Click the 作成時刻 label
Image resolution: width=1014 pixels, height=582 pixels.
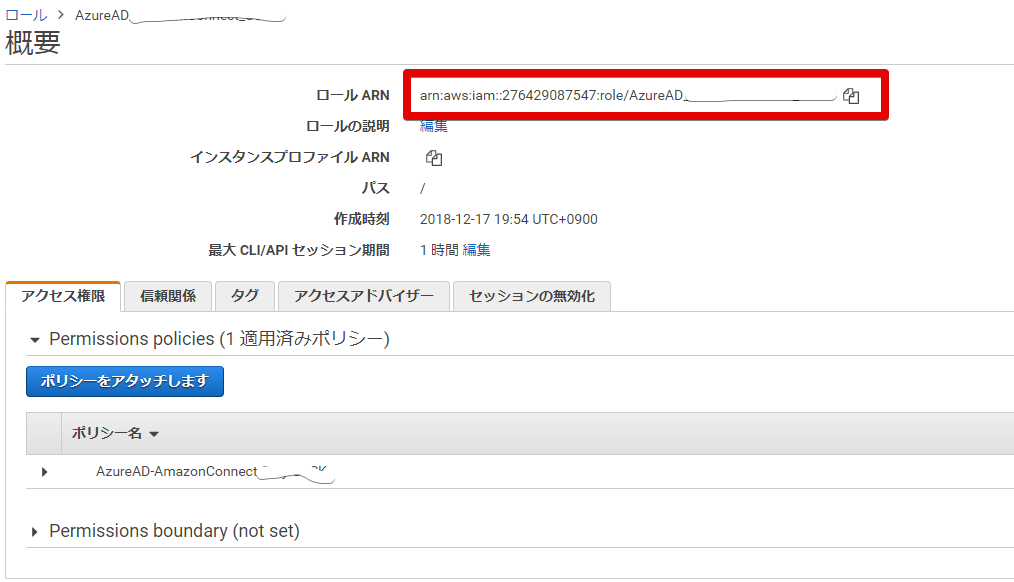tap(361, 219)
